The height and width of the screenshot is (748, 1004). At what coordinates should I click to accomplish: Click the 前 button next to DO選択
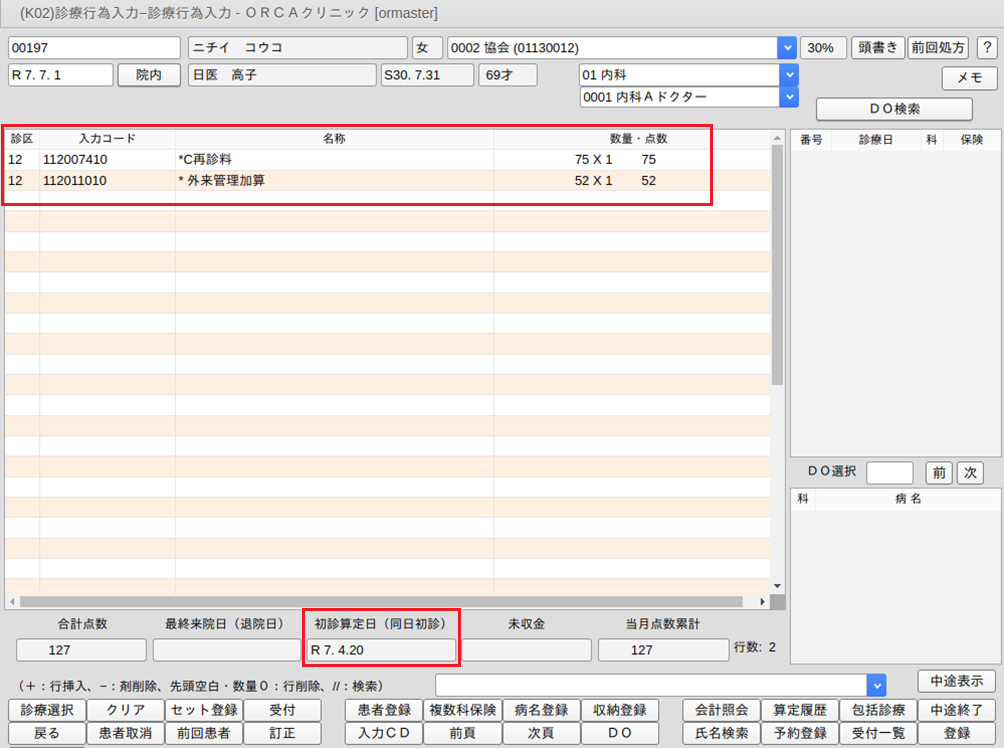click(x=938, y=472)
